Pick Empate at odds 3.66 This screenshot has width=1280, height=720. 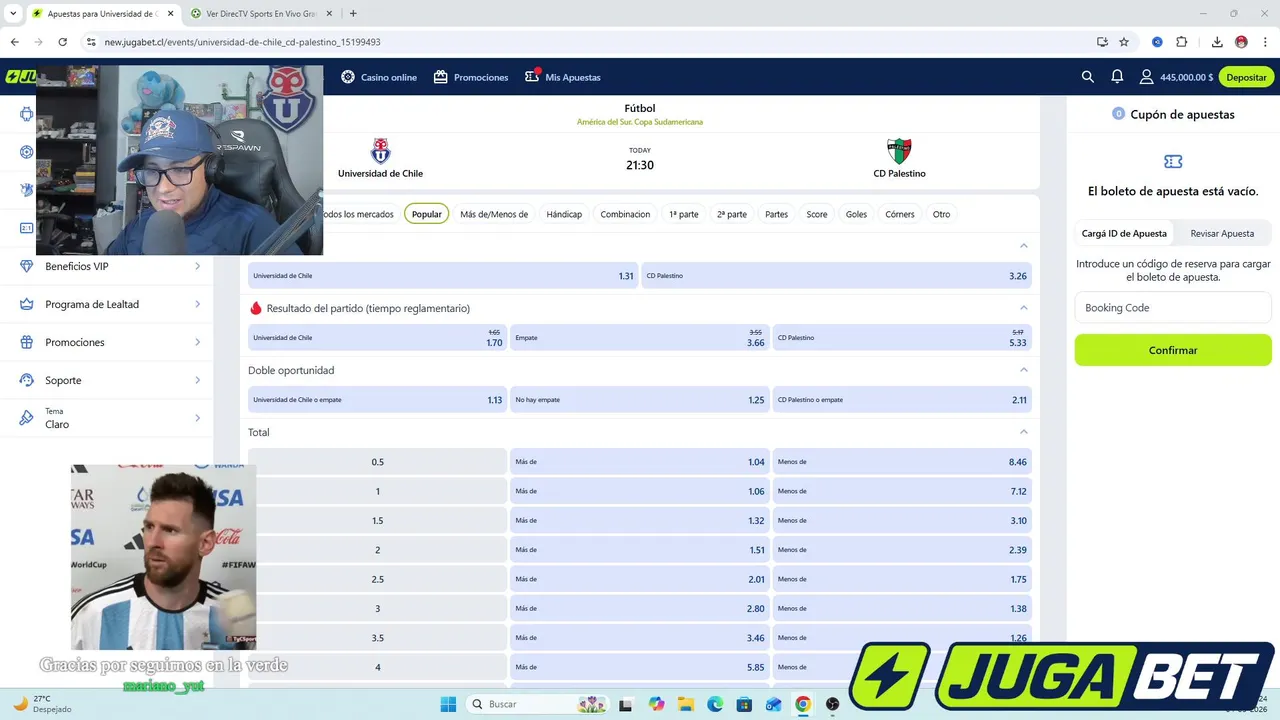tap(639, 338)
